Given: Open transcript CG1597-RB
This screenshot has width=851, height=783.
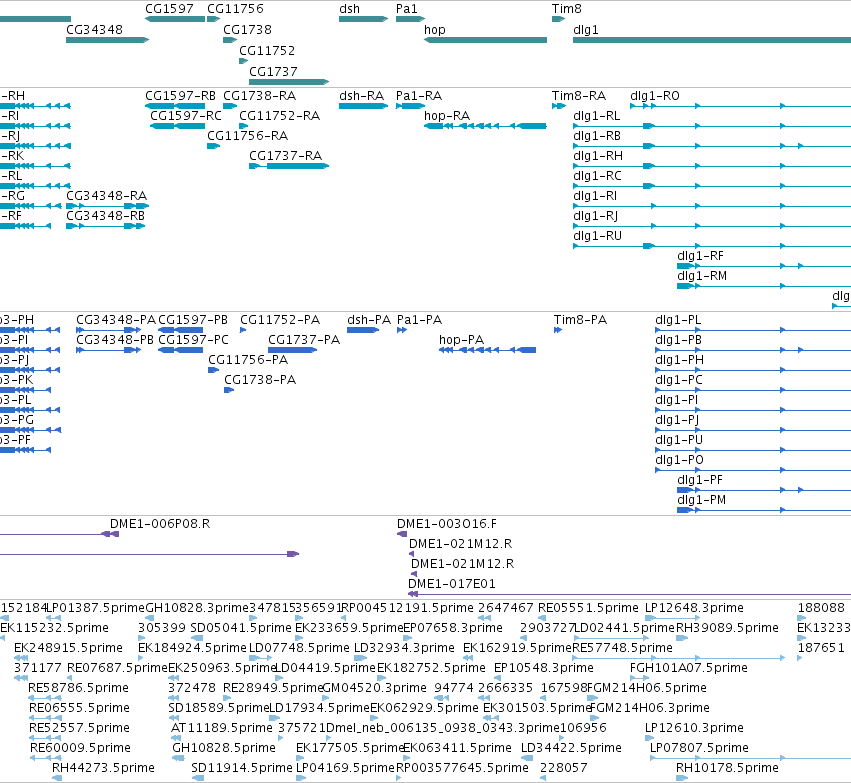Looking at the screenshot, I should pos(180,96).
